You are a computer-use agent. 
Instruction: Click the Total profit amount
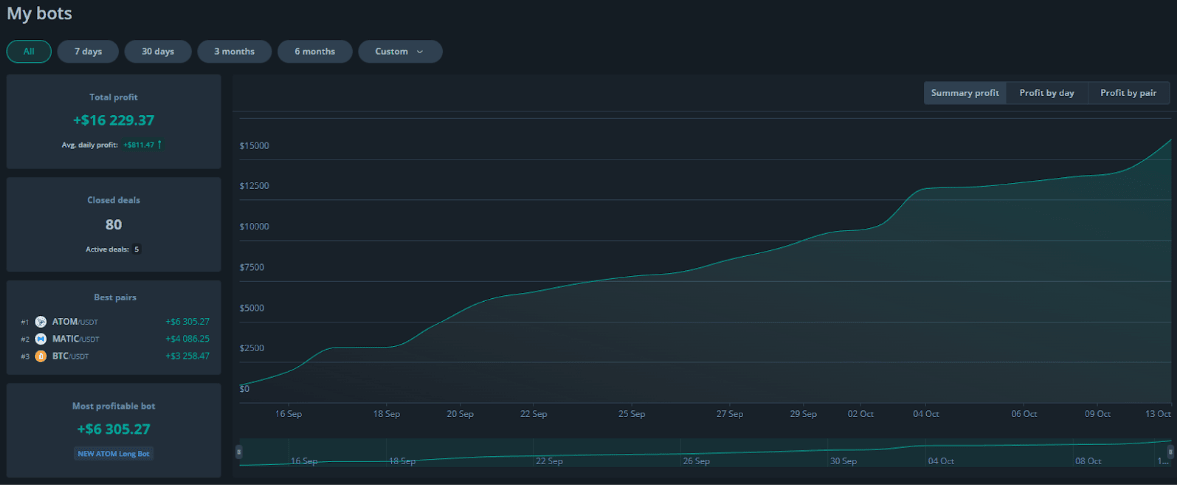114,120
